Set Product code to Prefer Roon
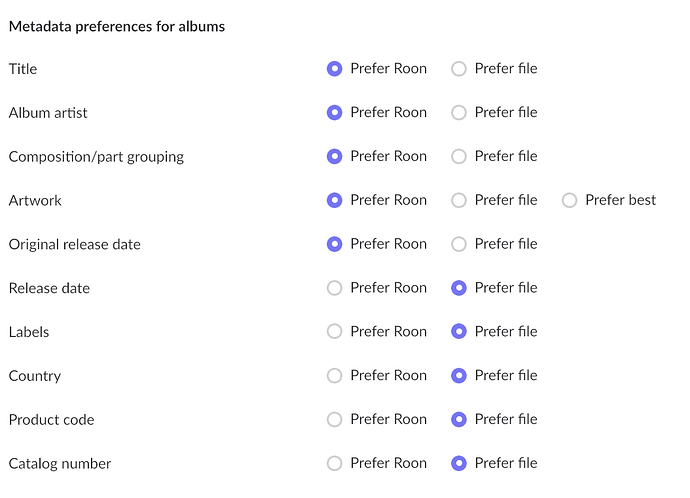This screenshot has width=690, height=498. click(x=335, y=419)
